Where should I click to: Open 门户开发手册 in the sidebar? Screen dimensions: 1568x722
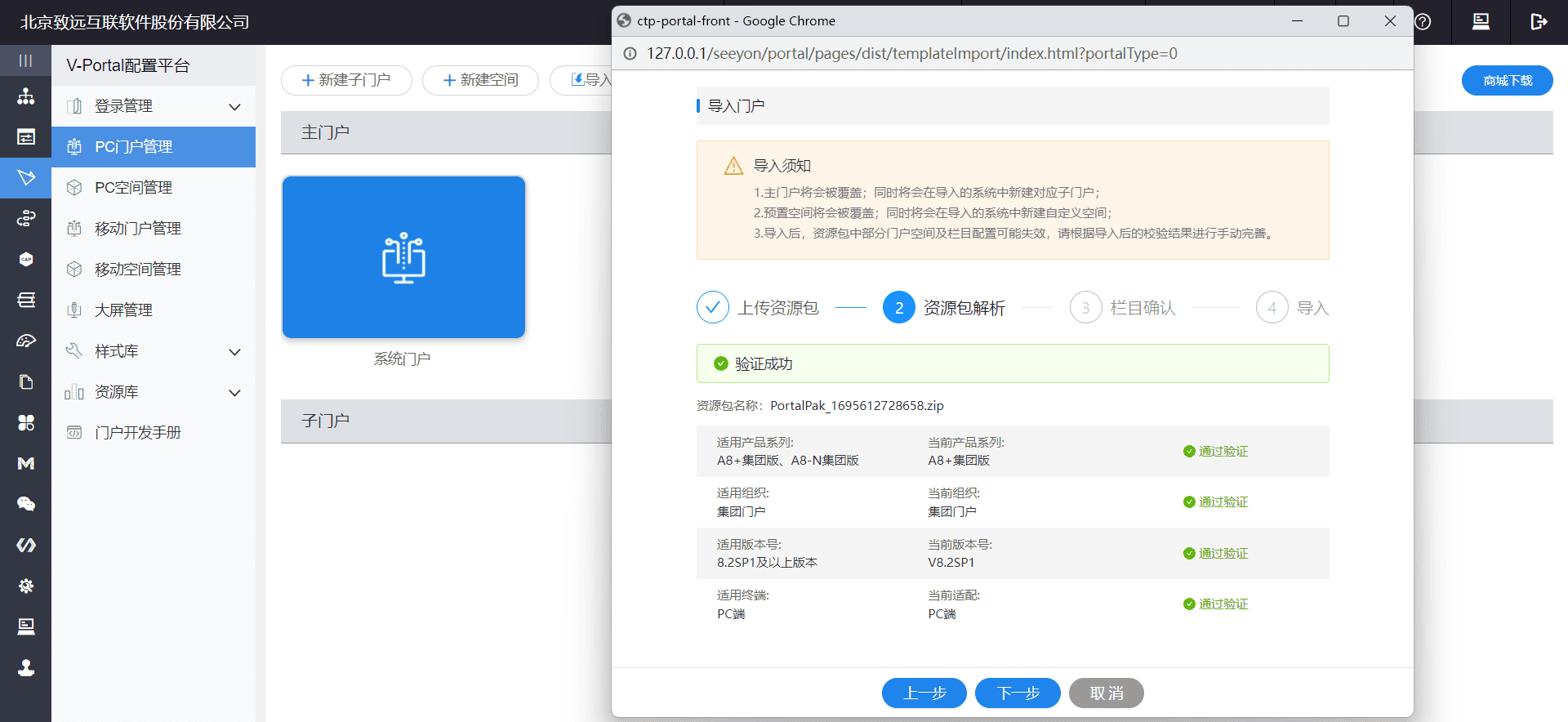point(154,433)
